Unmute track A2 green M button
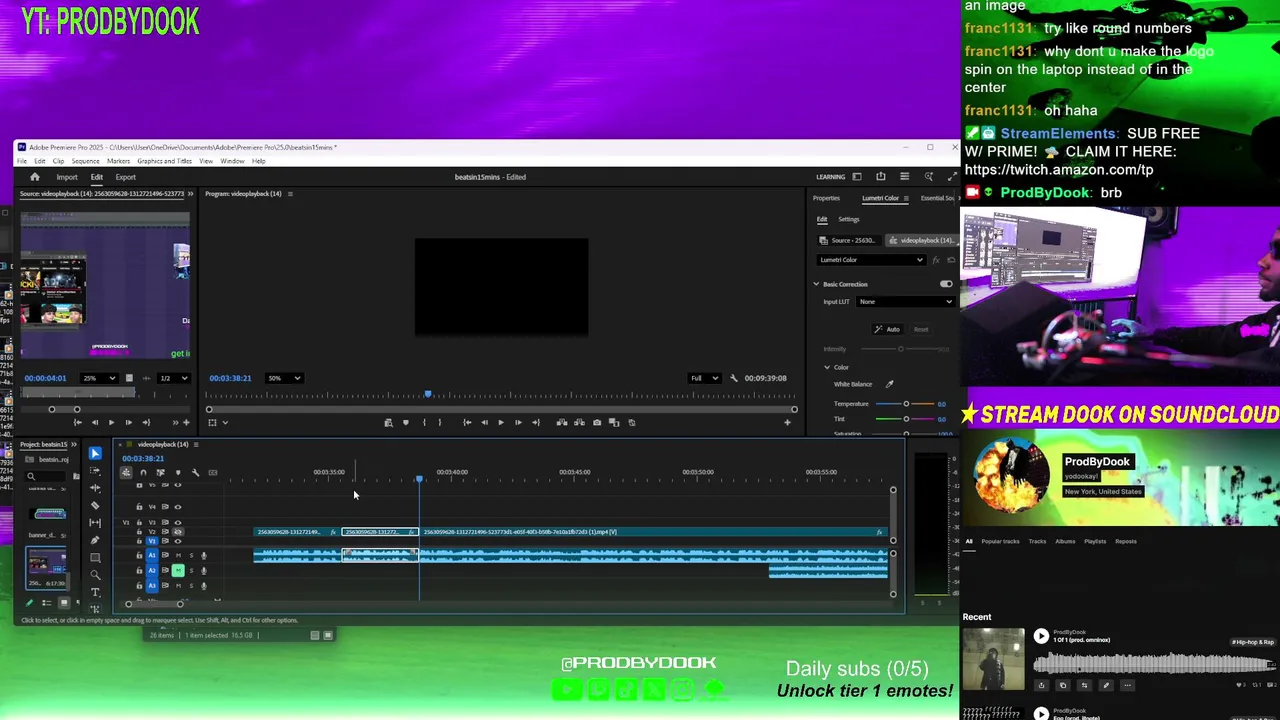The image size is (1280, 720). point(178,570)
